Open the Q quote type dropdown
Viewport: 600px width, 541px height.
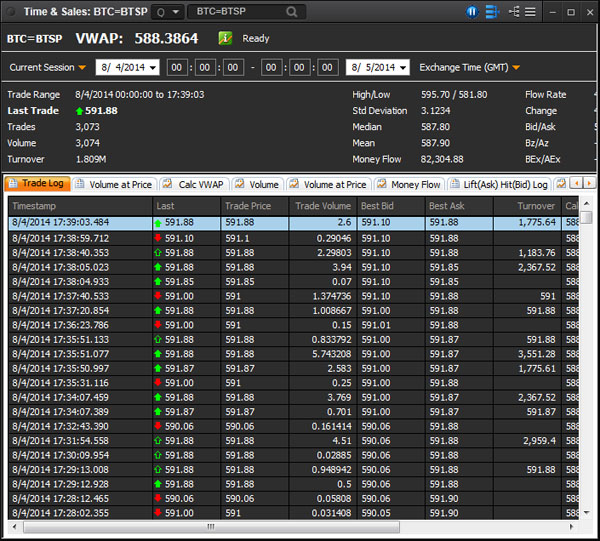[x=168, y=12]
